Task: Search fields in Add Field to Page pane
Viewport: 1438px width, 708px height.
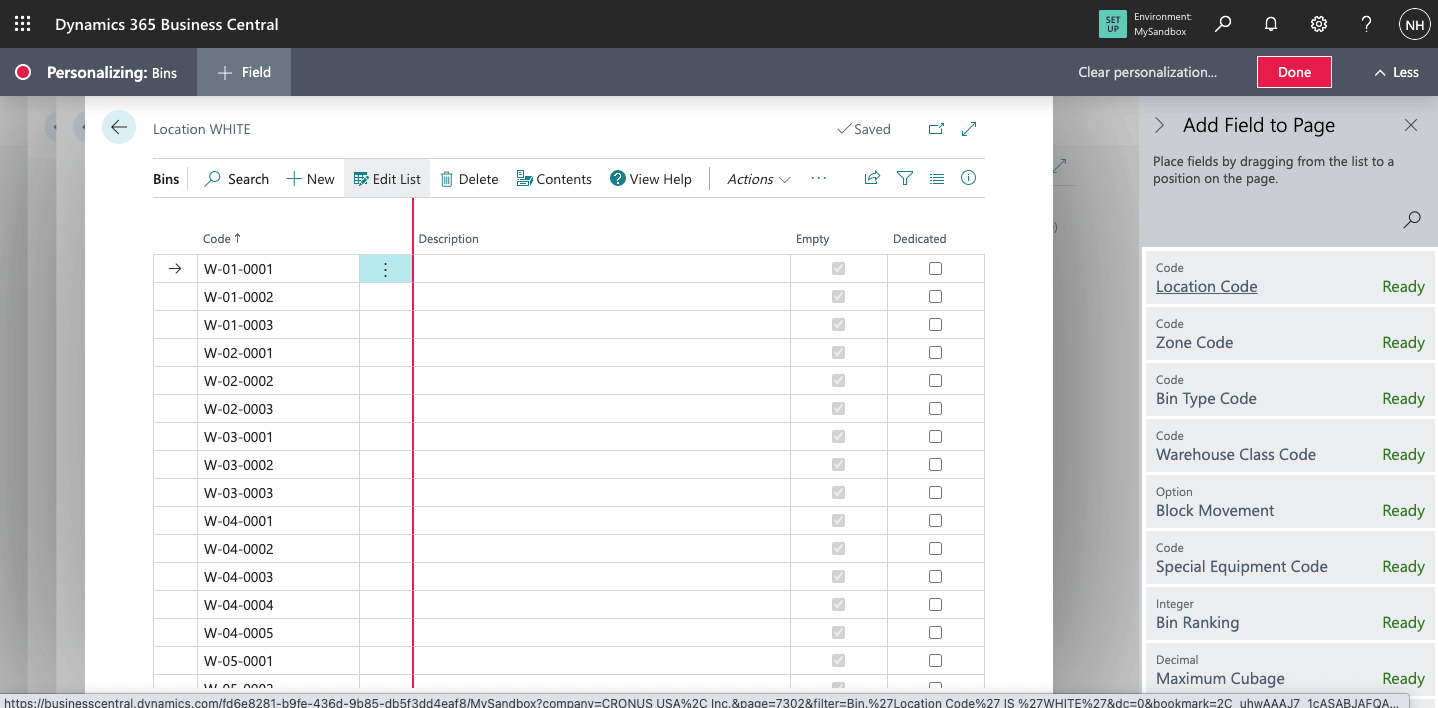Action: [1412, 219]
